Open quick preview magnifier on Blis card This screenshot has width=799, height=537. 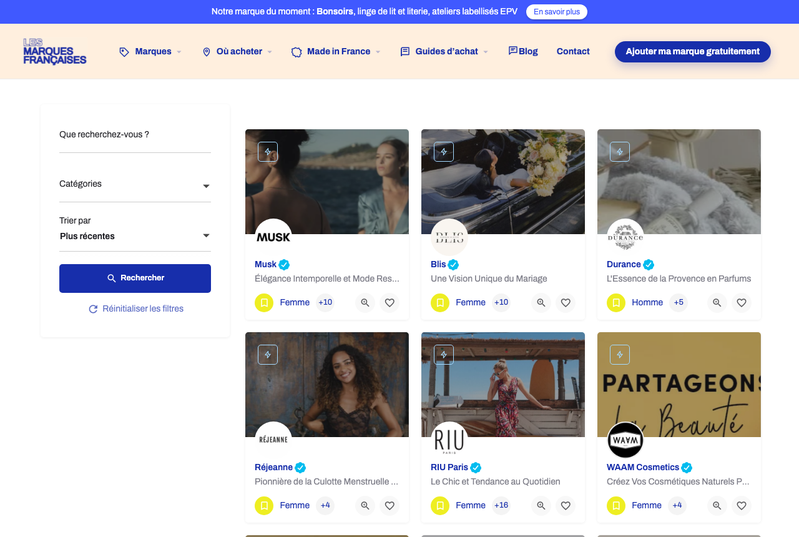[x=541, y=303]
